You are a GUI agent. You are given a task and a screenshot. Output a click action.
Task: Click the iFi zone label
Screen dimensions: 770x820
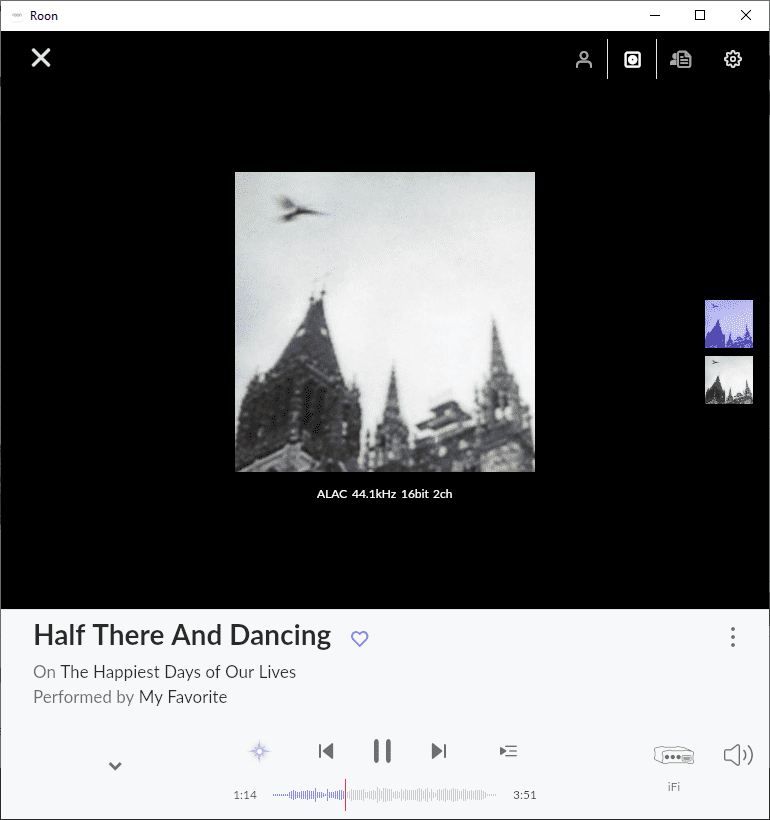point(674,787)
